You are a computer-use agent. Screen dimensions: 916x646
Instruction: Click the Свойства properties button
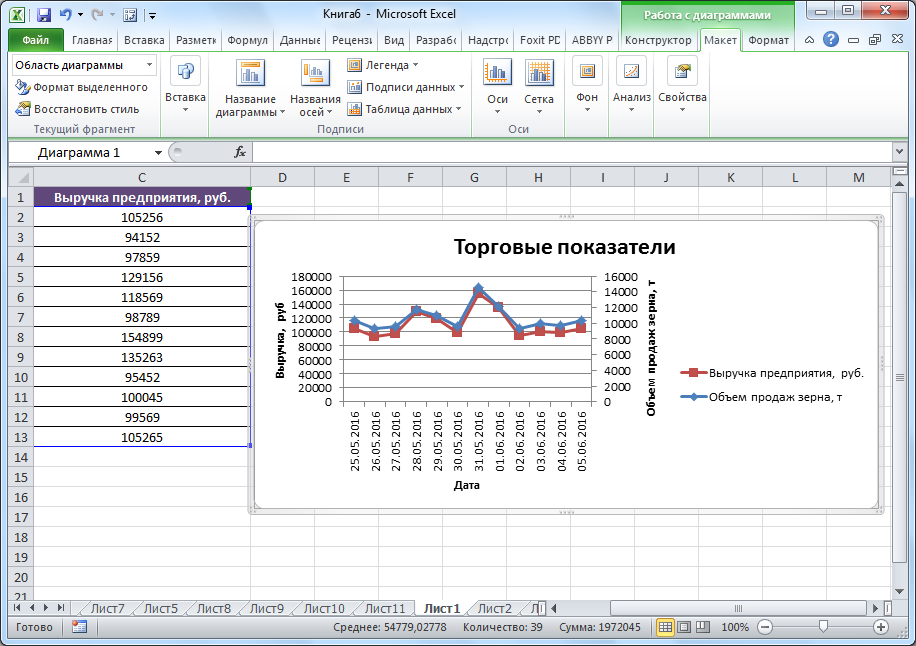[x=682, y=84]
